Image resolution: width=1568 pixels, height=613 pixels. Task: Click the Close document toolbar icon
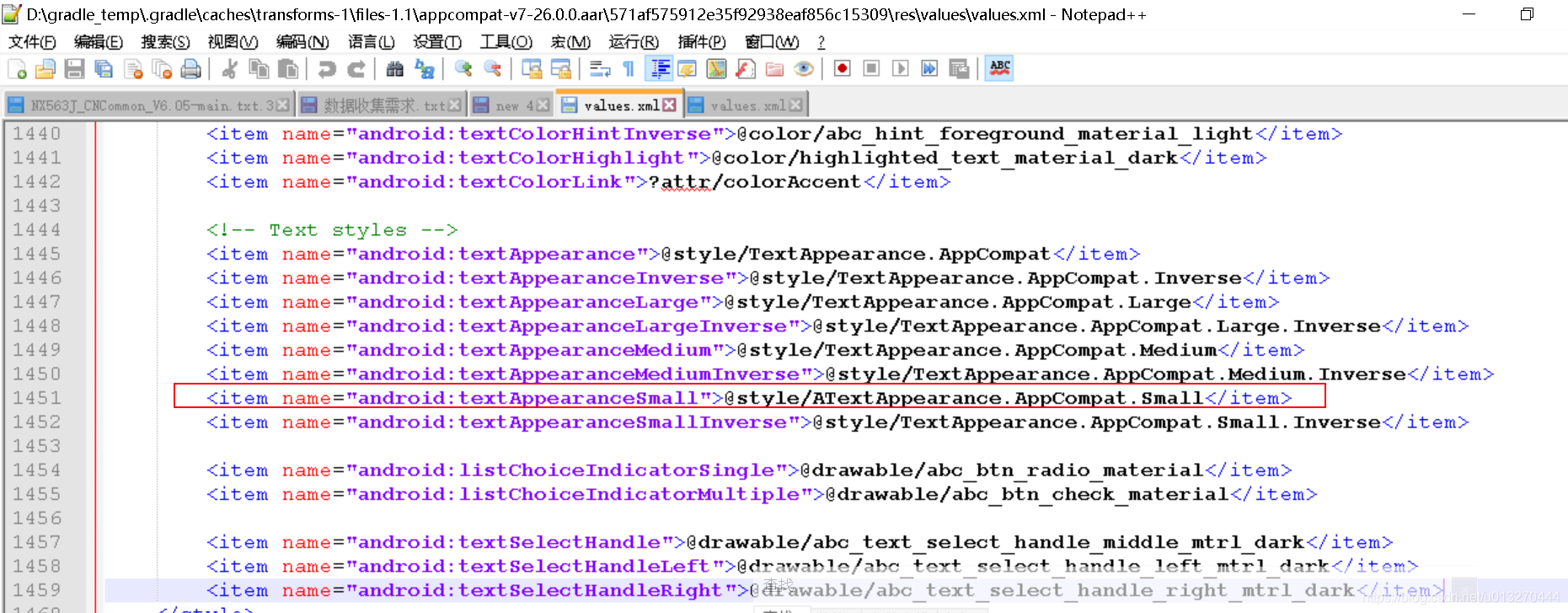133,69
